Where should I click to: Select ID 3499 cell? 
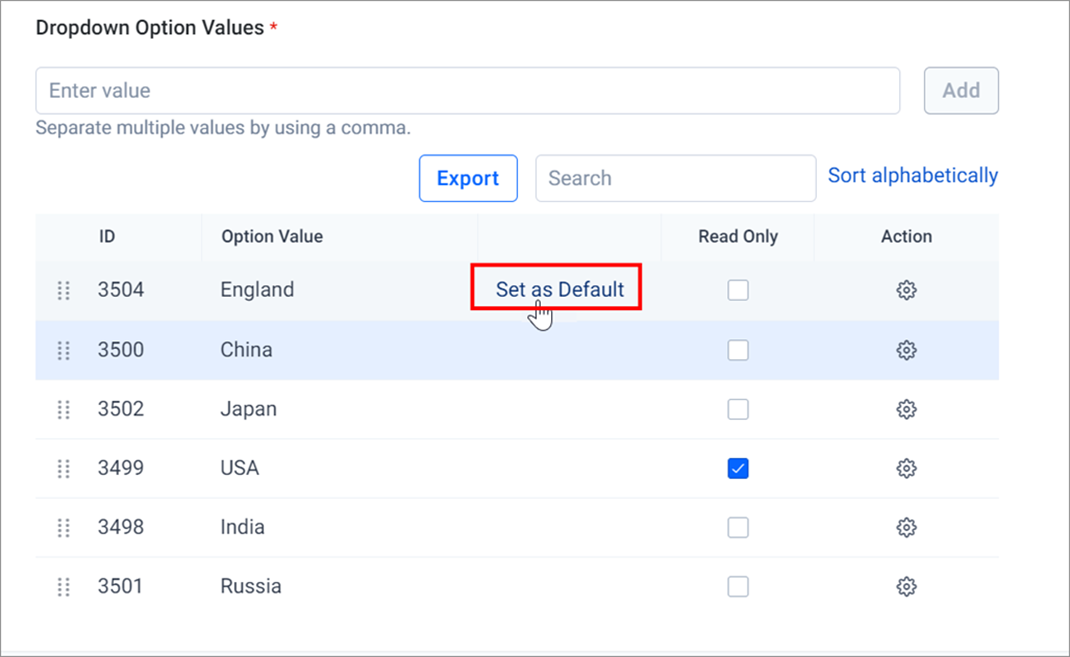121,468
